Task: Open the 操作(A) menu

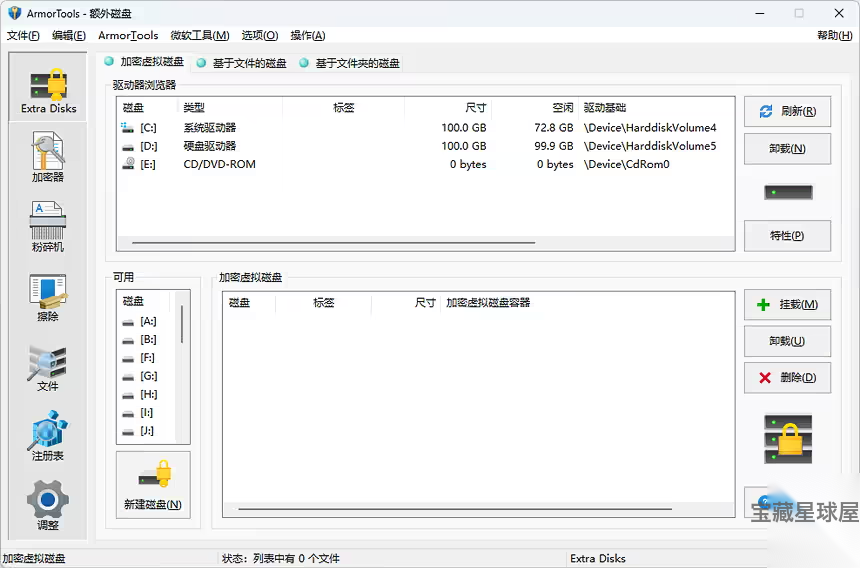Action: coord(308,35)
